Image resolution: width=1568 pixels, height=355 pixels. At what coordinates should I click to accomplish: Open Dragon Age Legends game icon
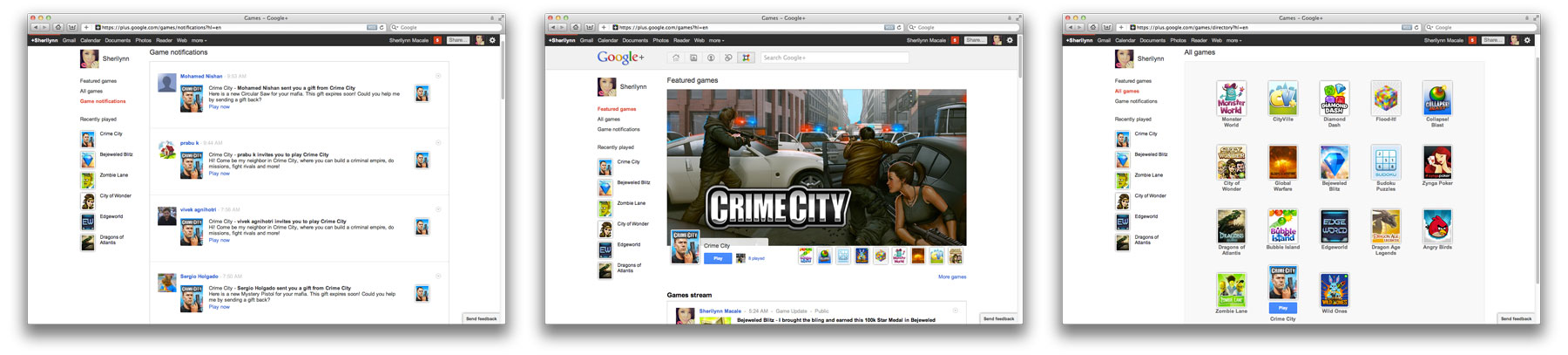pos(1386,226)
